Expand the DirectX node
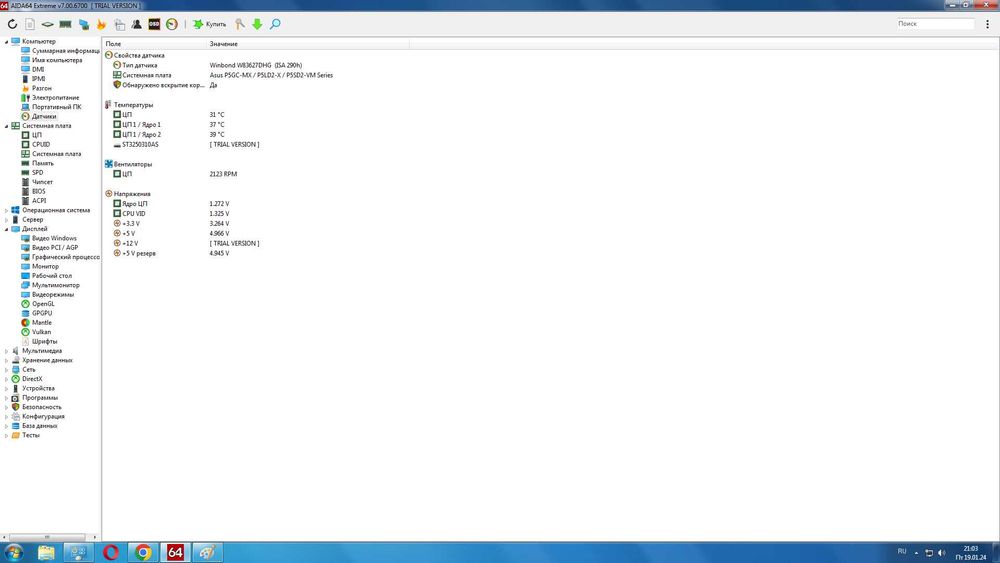 coord(6,379)
